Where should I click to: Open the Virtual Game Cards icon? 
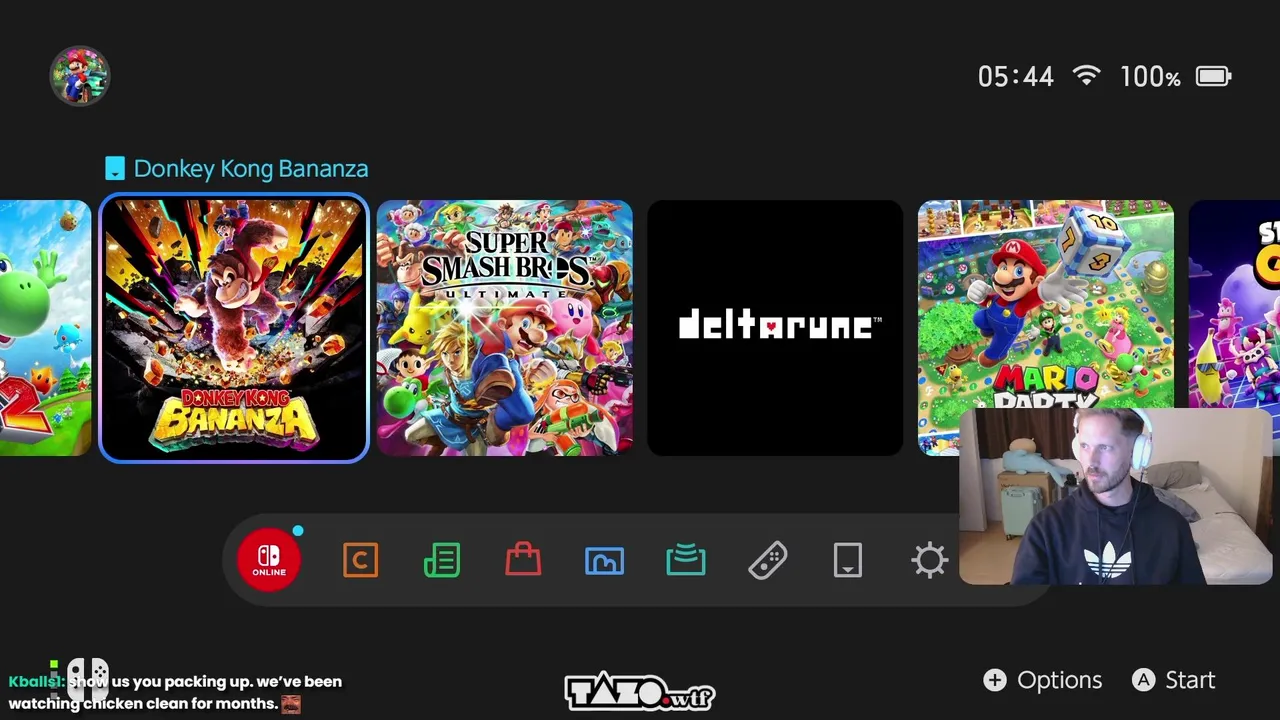pos(848,560)
